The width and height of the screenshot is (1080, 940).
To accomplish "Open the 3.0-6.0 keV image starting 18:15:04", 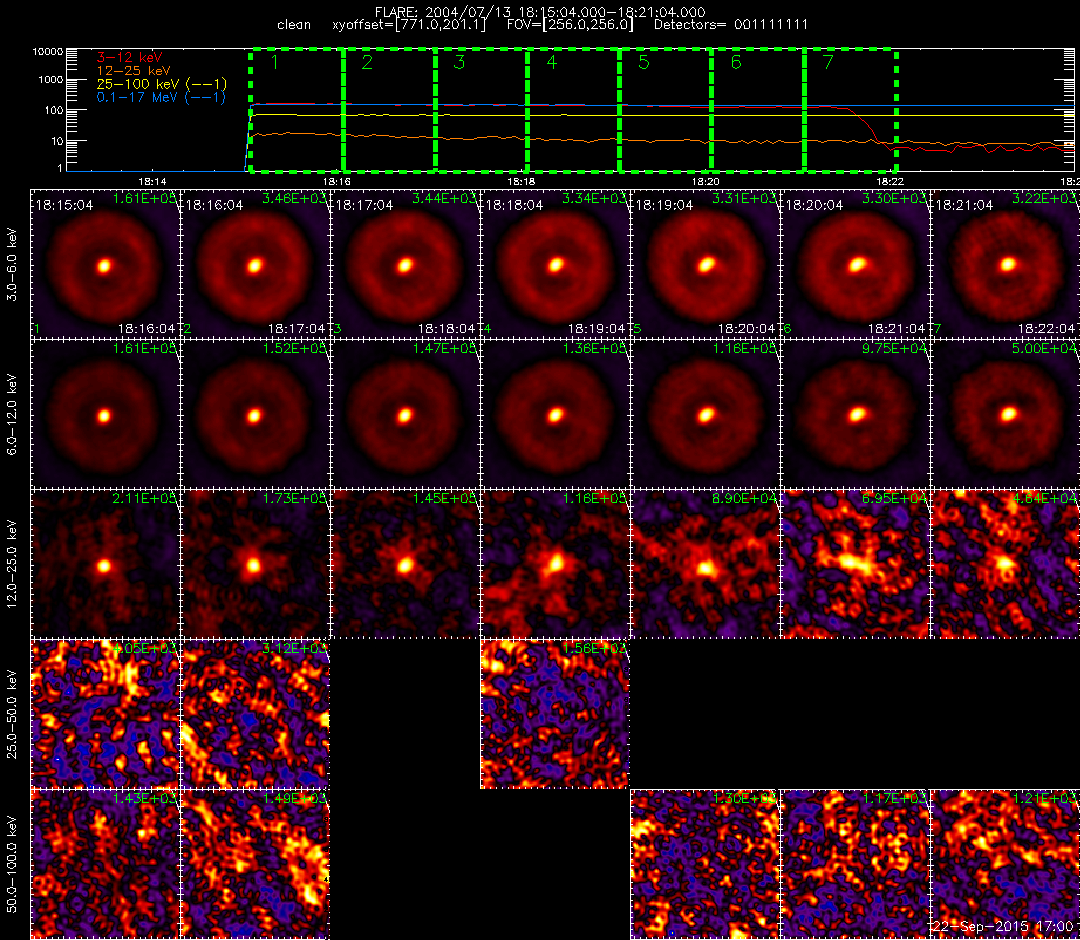I will click(x=105, y=265).
